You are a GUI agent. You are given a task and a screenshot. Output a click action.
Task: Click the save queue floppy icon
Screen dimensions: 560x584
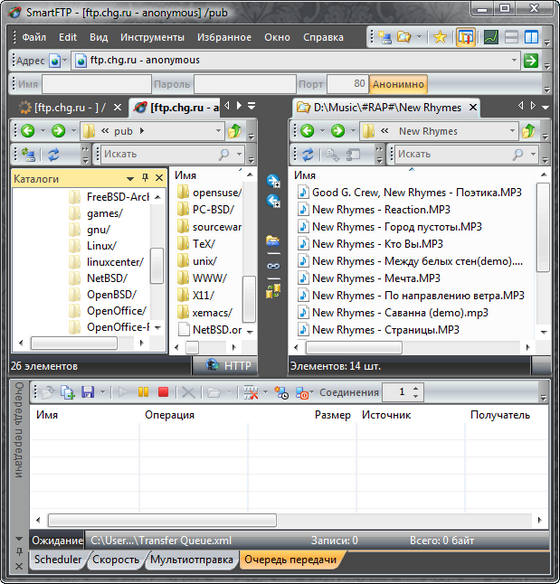[88, 392]
